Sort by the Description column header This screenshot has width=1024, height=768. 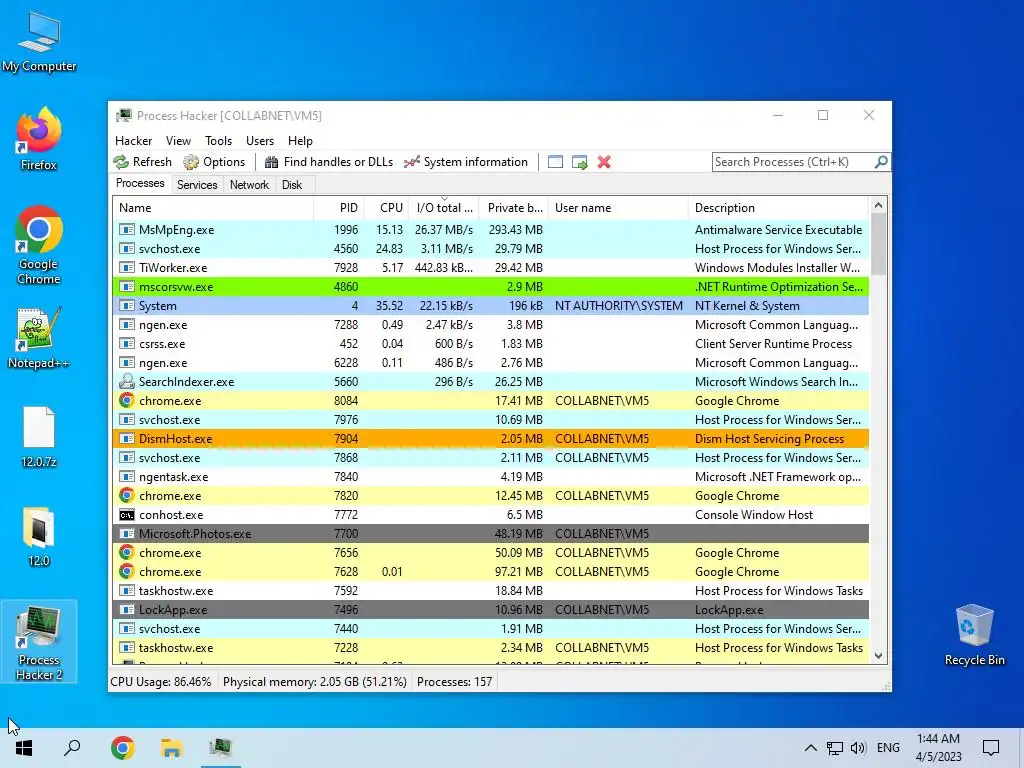pyautogui.click(x=778, y=208)
